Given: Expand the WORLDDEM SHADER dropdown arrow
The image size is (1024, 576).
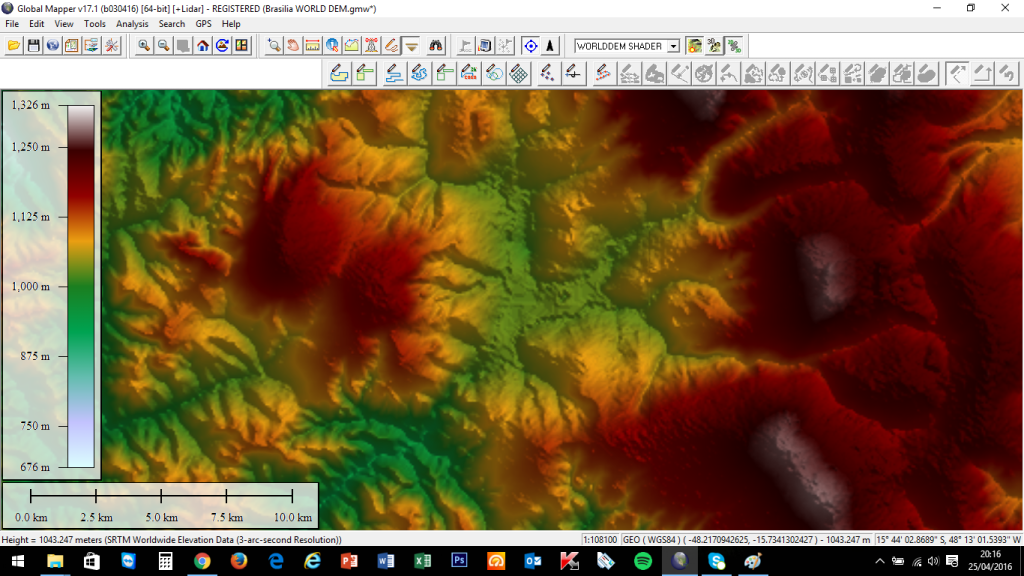Looking at the screenshot, I should point(673,46).
